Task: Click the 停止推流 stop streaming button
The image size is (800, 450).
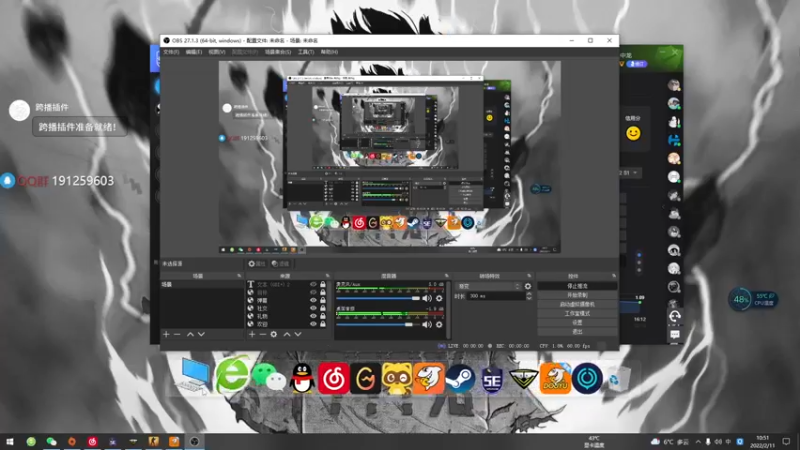Action: click(x=577, y=286)
